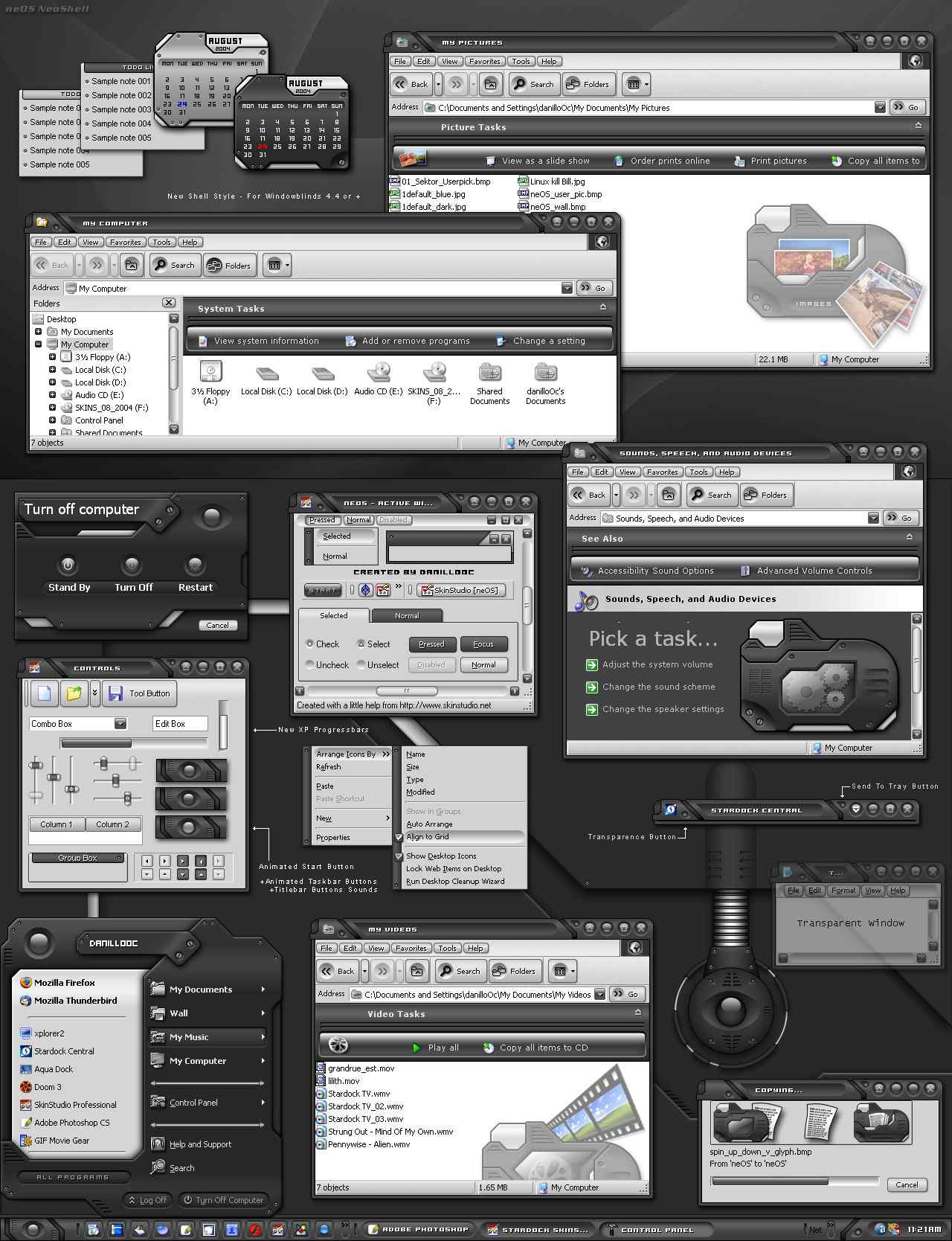
Task: Click Print pictures task
Action: point(770,161)
